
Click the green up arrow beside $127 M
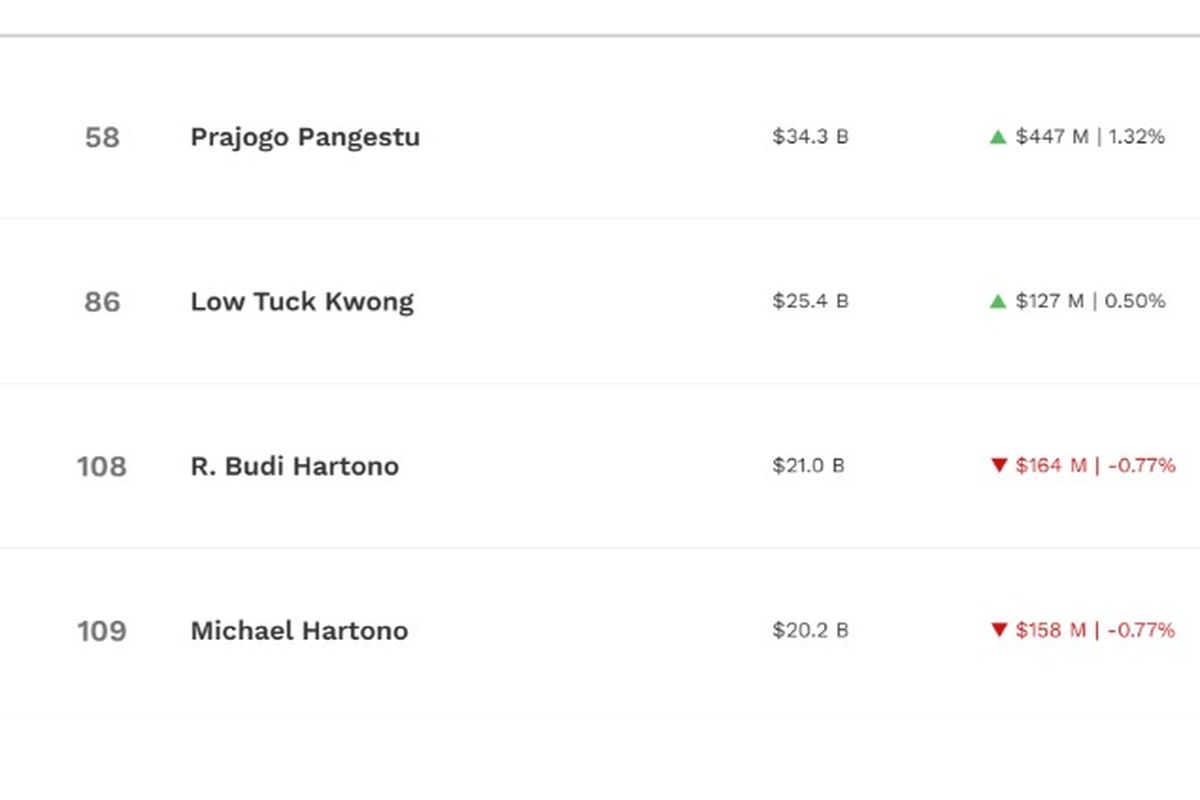tap(997, 301)
